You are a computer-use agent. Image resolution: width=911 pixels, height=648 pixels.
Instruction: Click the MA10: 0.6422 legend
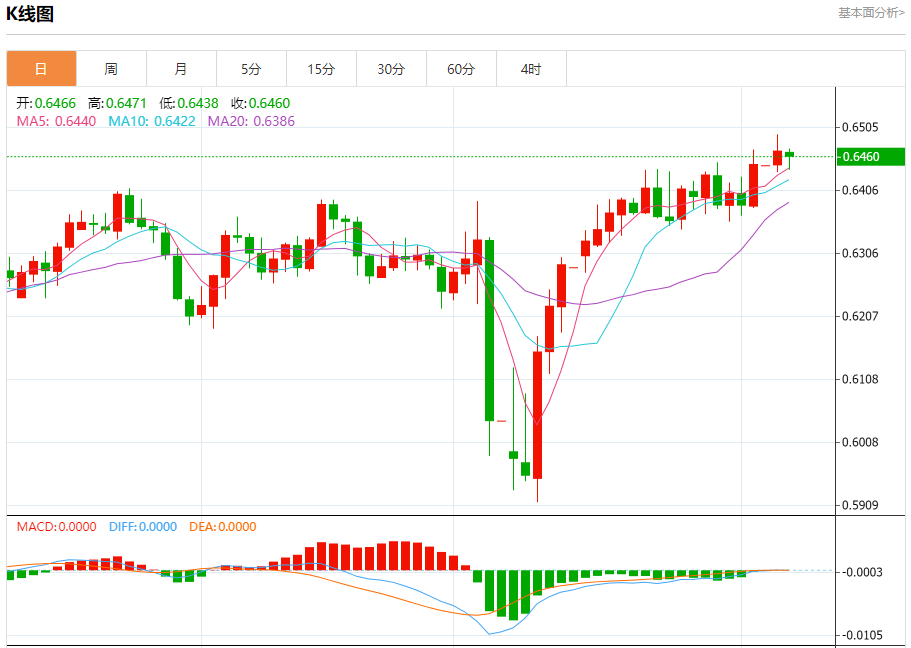(152, 121)
